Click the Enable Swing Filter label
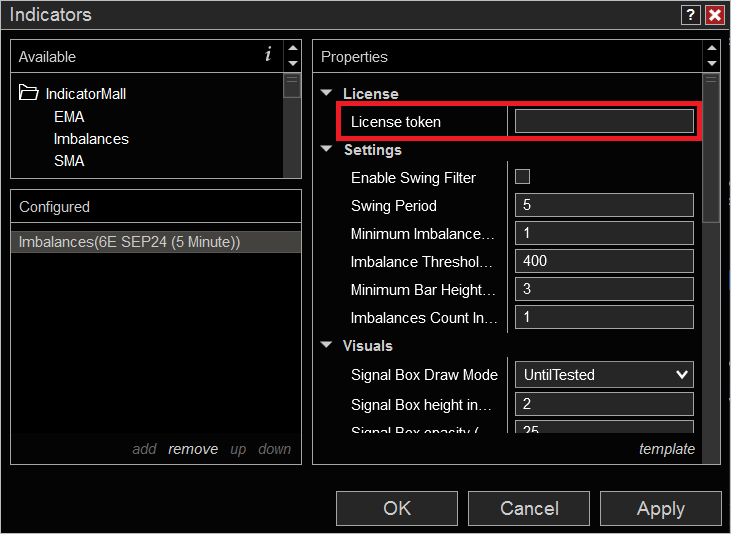 pos(413,178)
